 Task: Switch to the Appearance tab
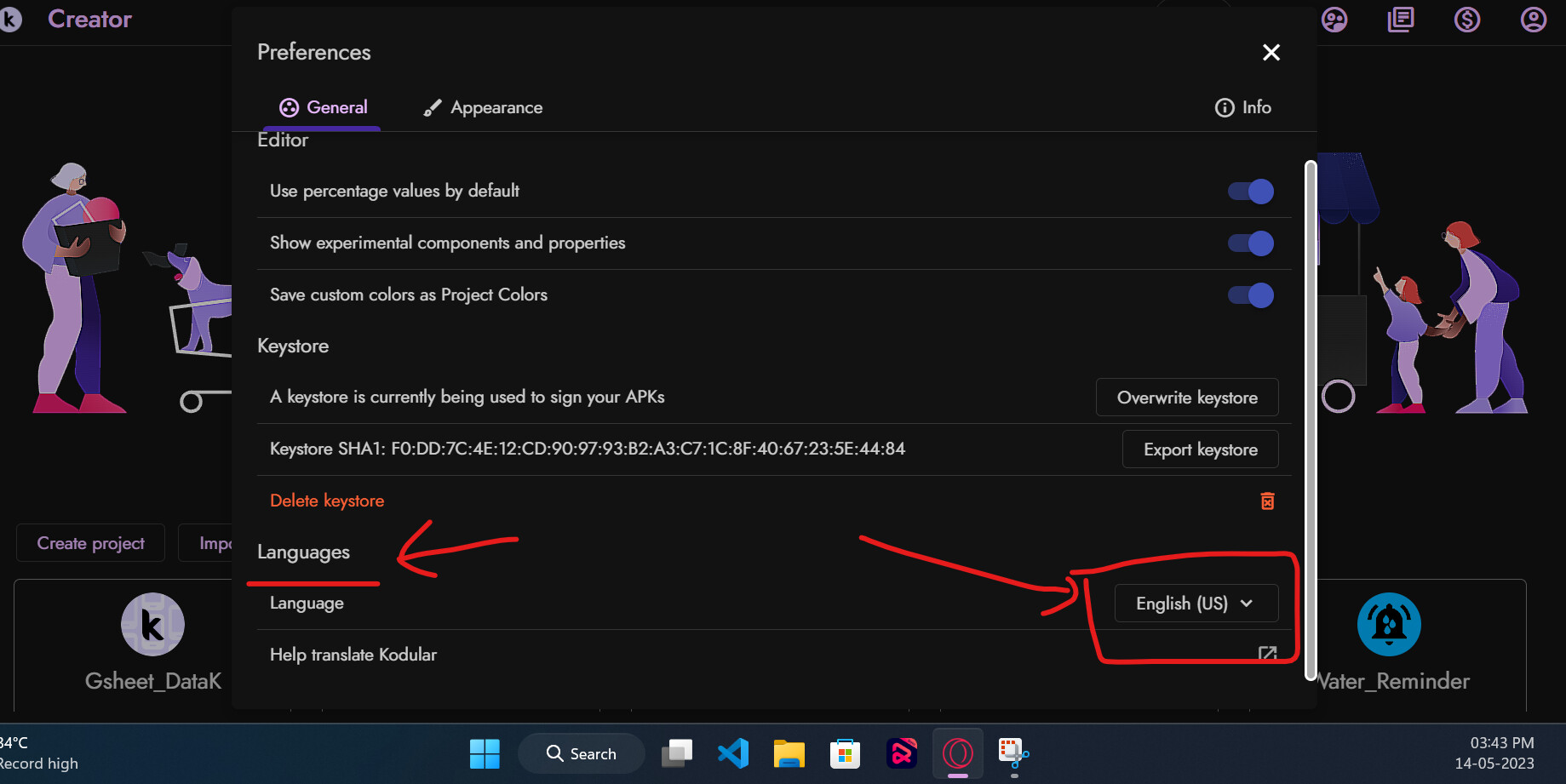click(x=483, y=107)
